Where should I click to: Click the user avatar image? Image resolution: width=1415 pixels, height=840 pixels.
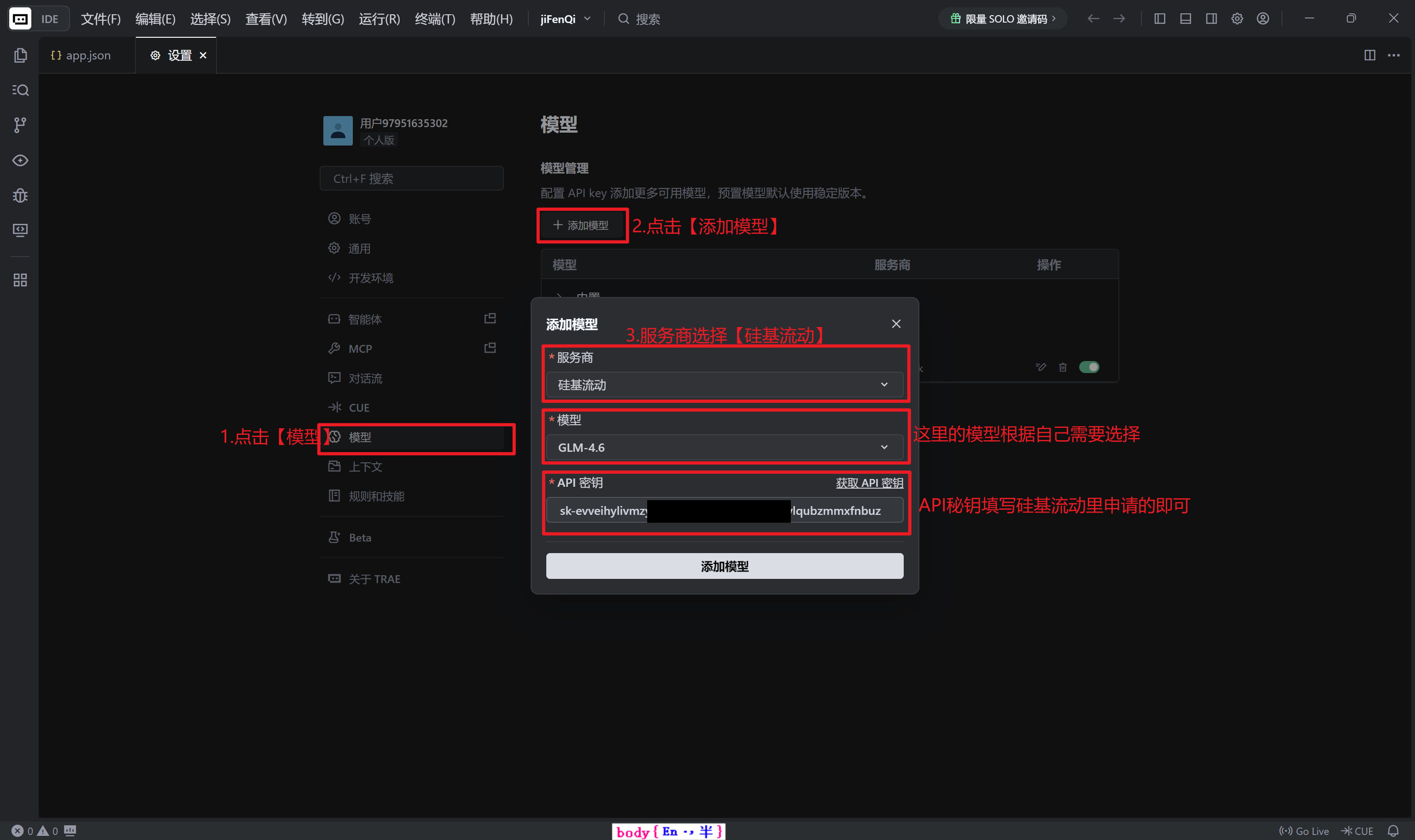coord(338,131)
